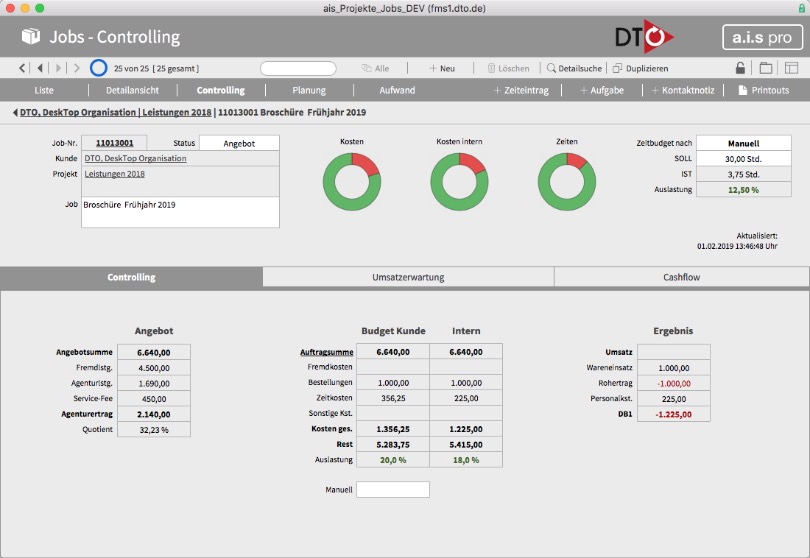
Task: Add an Aufgabe
Action: [602, 90]
